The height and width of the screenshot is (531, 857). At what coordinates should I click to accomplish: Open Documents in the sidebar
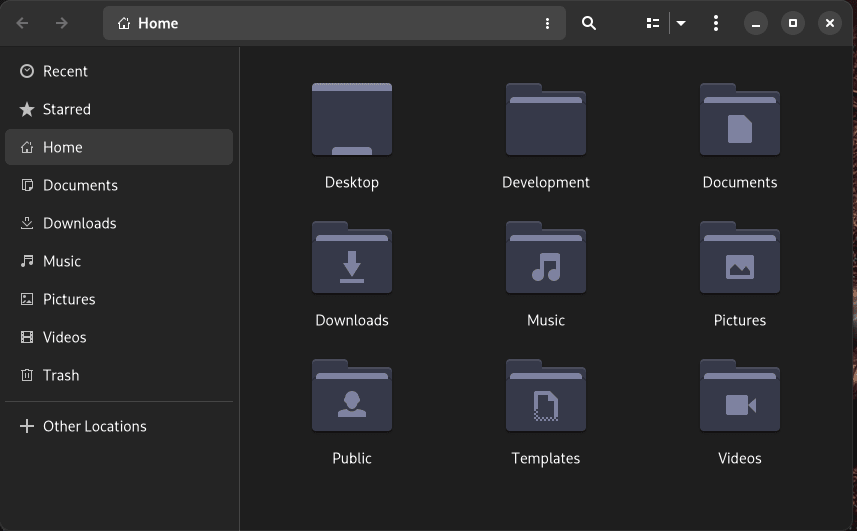tap(119, 185)
